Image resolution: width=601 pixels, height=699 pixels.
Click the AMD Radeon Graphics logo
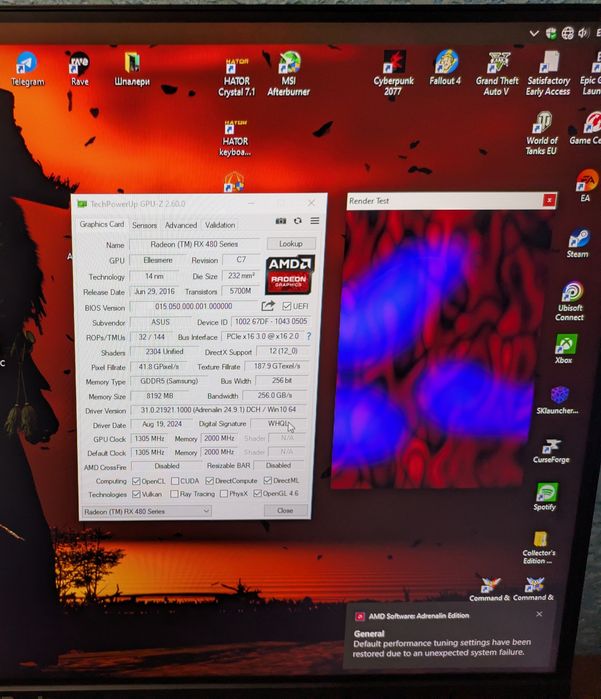pyautogui.click(x=290, y=274)
